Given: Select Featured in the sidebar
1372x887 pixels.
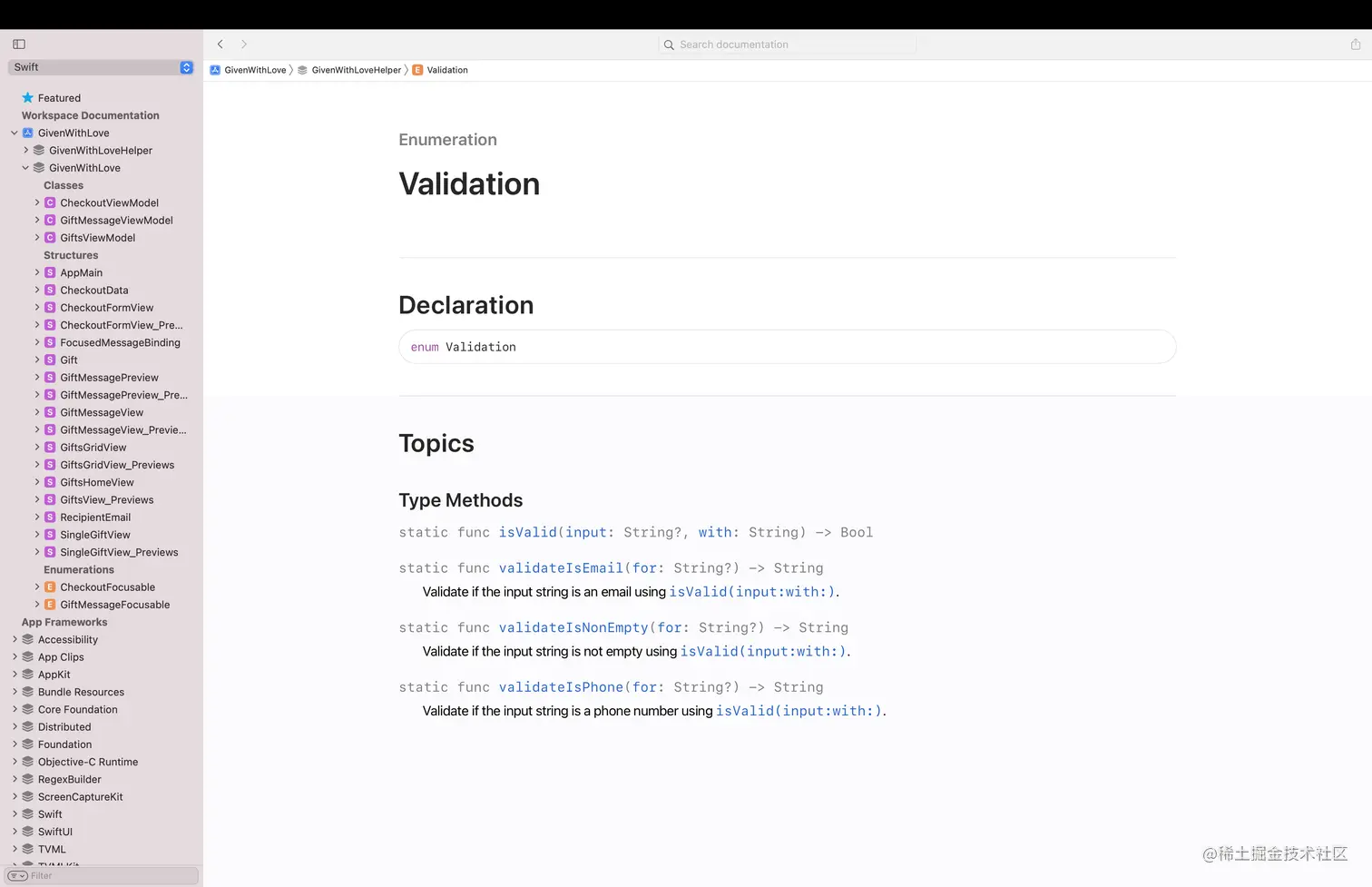Looking at the screenshot, I should click(x=59, y=98).
